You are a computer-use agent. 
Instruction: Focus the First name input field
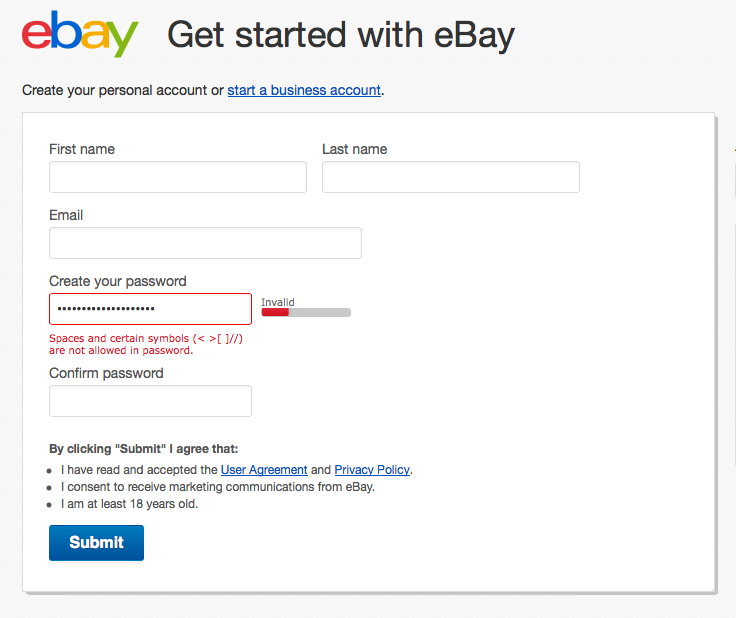point(178,177)
